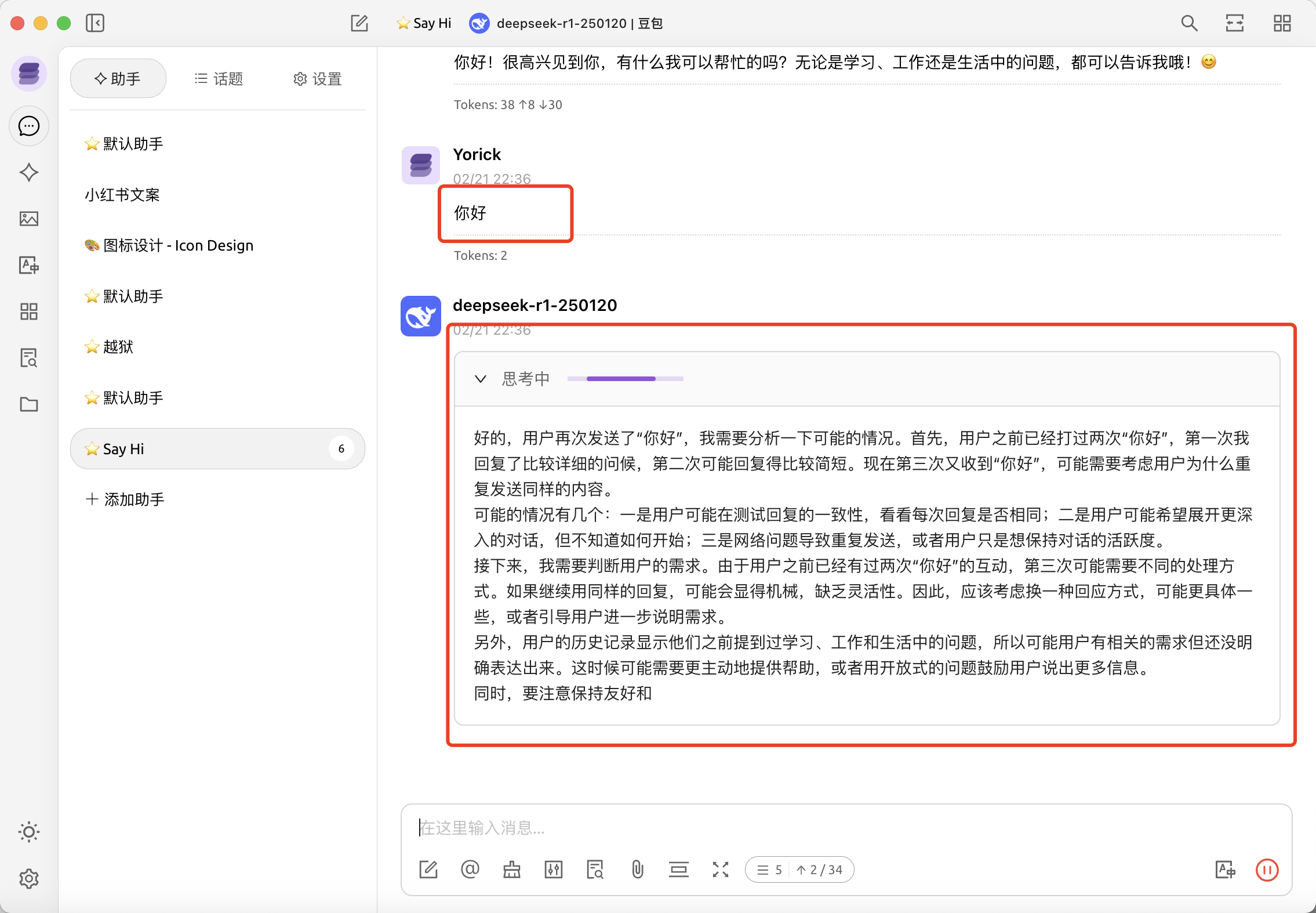Open the image generation sidebar icon
Image resolution: width=1316 pixels, height=913 pixels.
coord(28,219)
